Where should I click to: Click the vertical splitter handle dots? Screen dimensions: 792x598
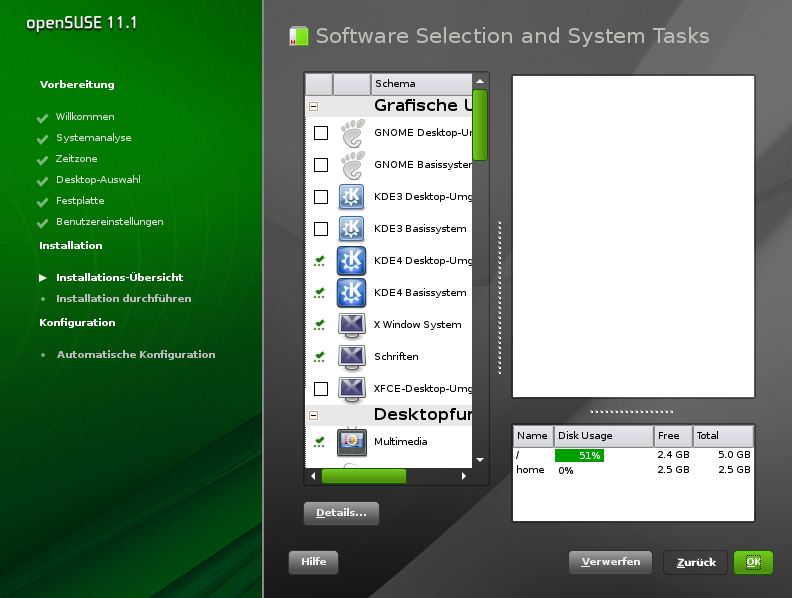(500, 297)
